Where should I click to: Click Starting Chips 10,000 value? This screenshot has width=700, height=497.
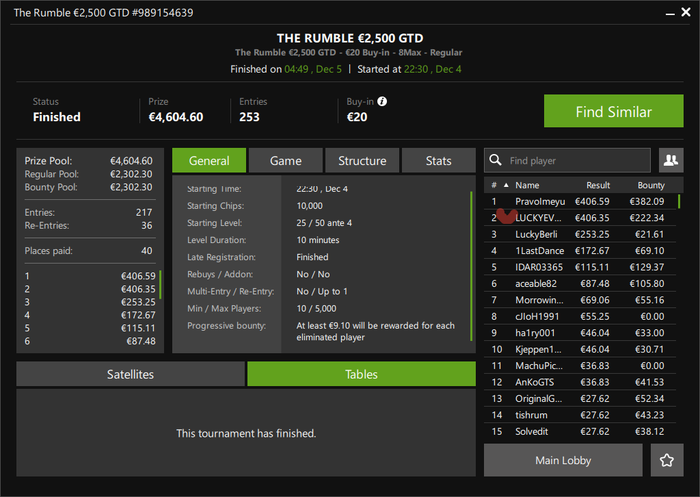[309, 206]
